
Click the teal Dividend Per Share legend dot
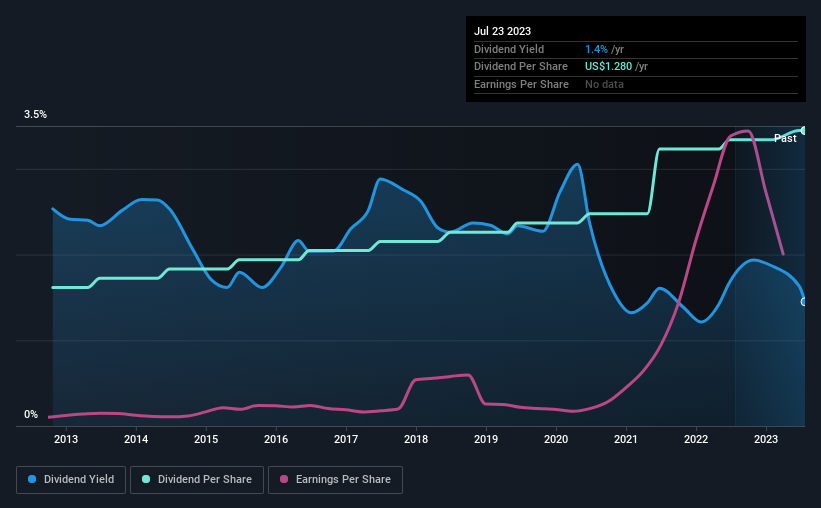pos(146,479)
